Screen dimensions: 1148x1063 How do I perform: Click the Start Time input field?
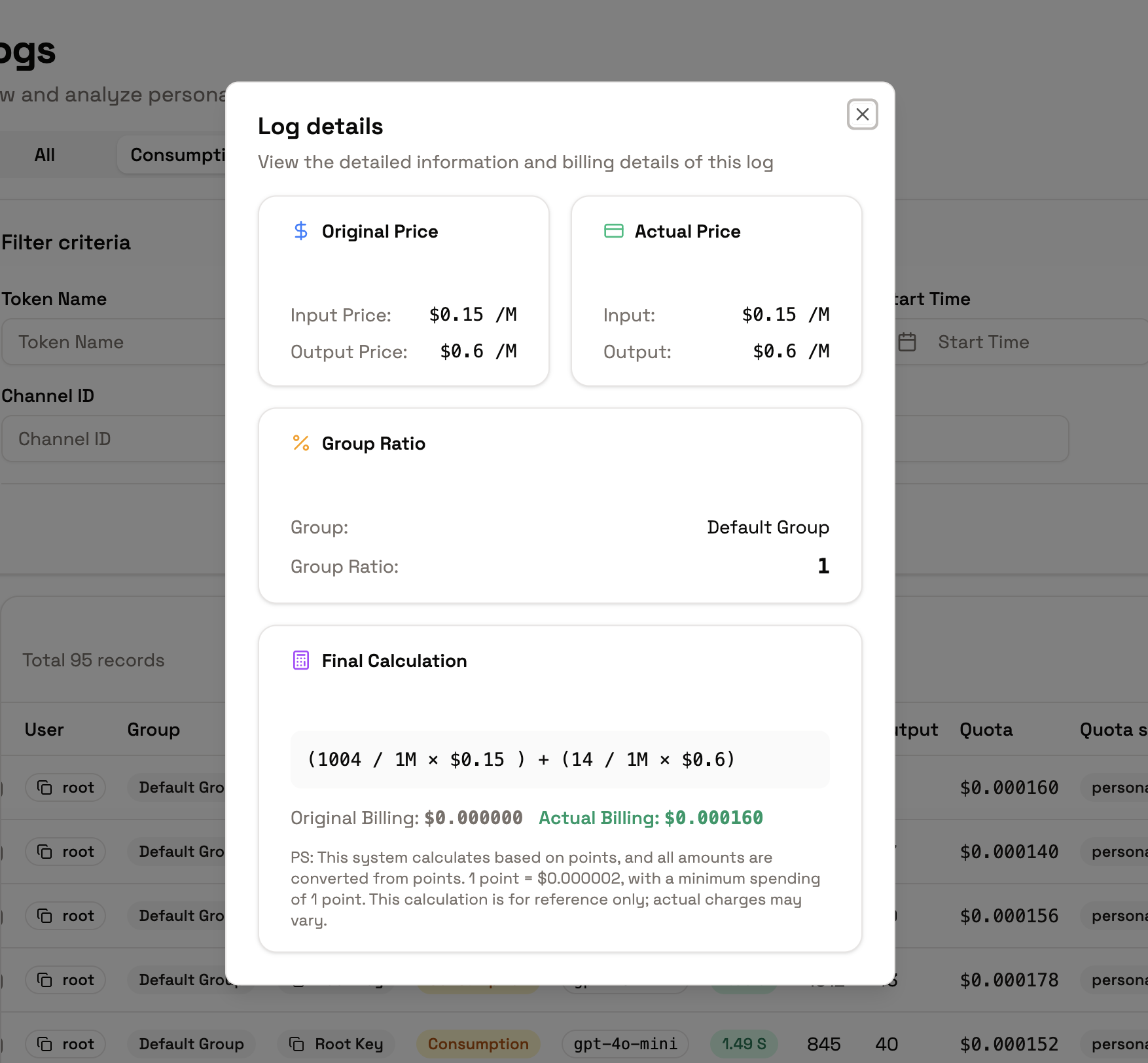(x=983, y=341)
